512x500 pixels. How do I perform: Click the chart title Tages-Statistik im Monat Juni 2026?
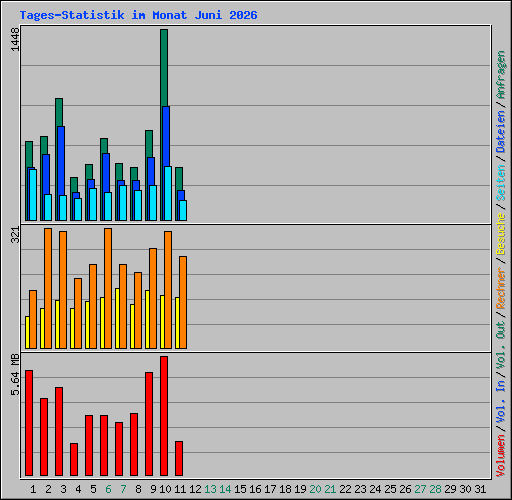[138, 15]
